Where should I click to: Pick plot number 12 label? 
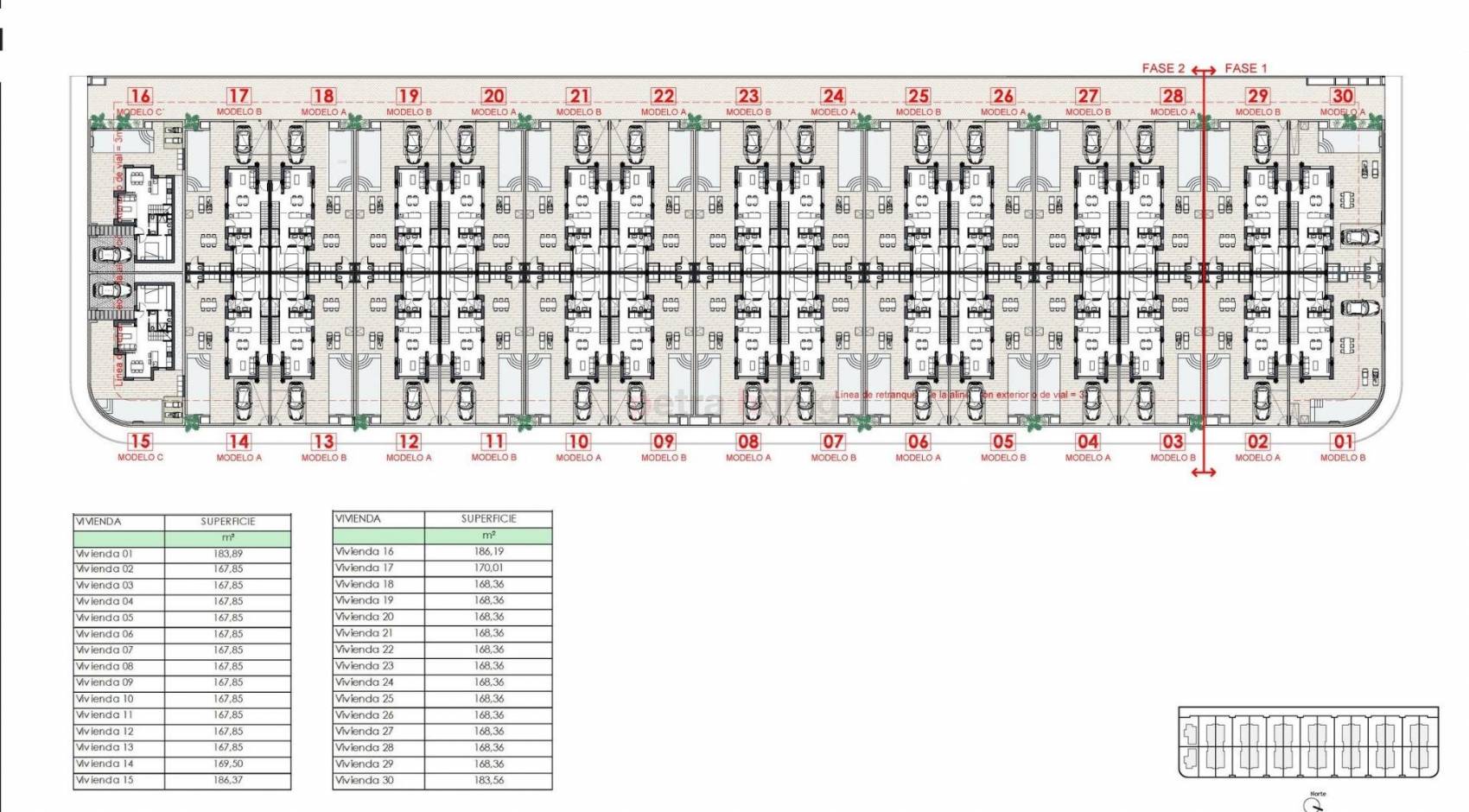(x=408, y=441)
